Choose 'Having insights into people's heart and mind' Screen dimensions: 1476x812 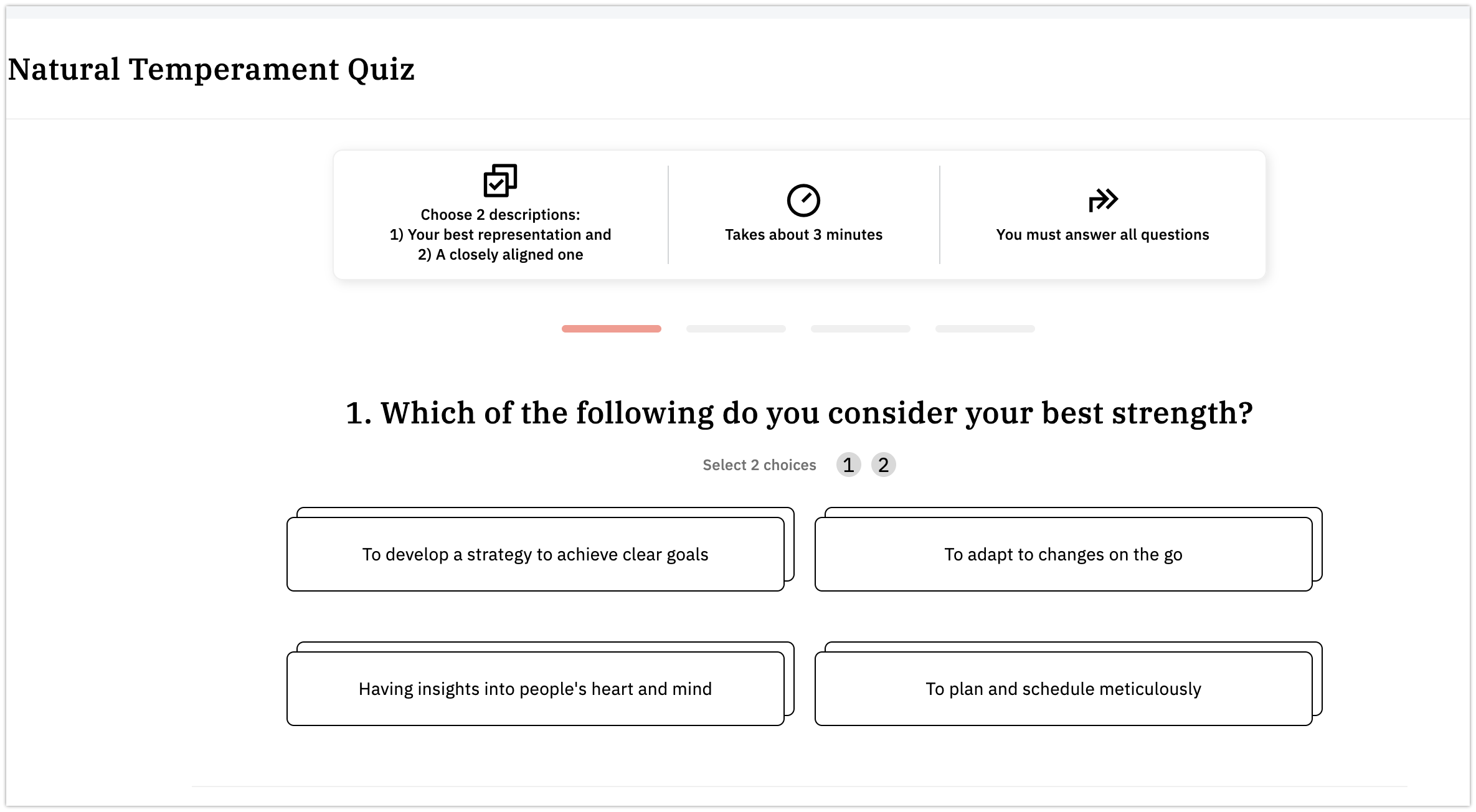(536, 689)
